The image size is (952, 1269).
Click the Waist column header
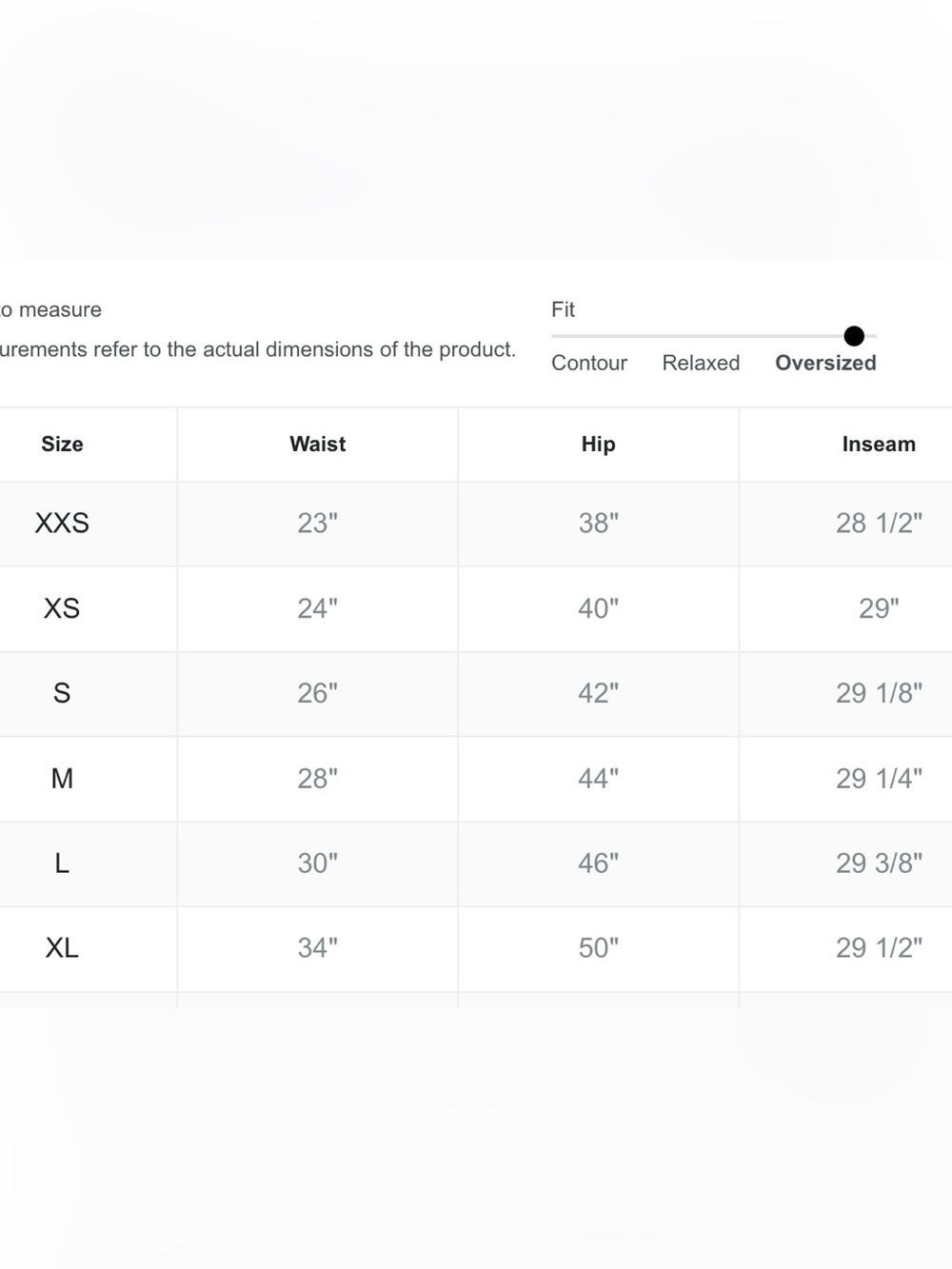tap(318, 444)
